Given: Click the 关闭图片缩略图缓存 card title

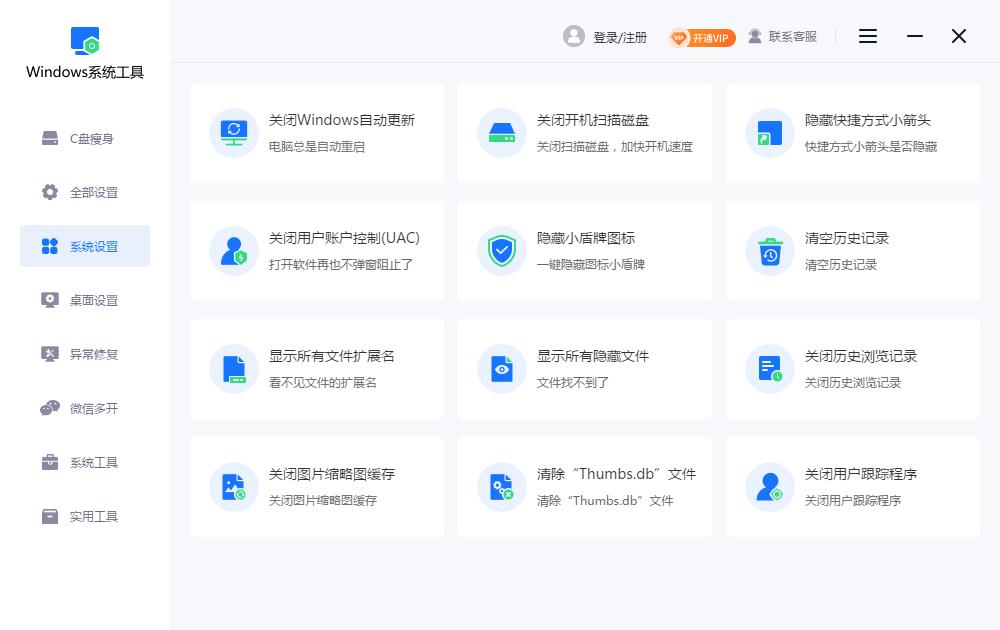Looking at the screenshot, I should click(332, 474).
